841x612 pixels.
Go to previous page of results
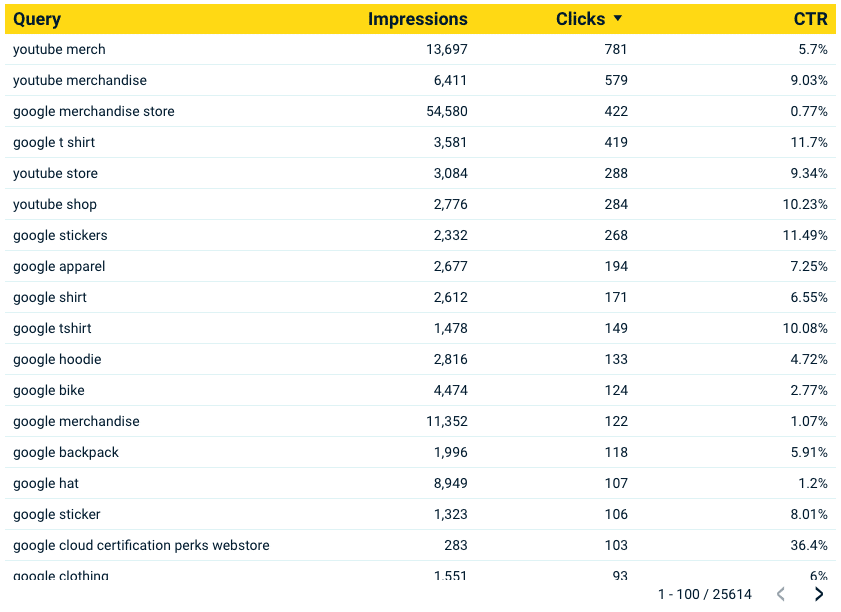point(781,594)
